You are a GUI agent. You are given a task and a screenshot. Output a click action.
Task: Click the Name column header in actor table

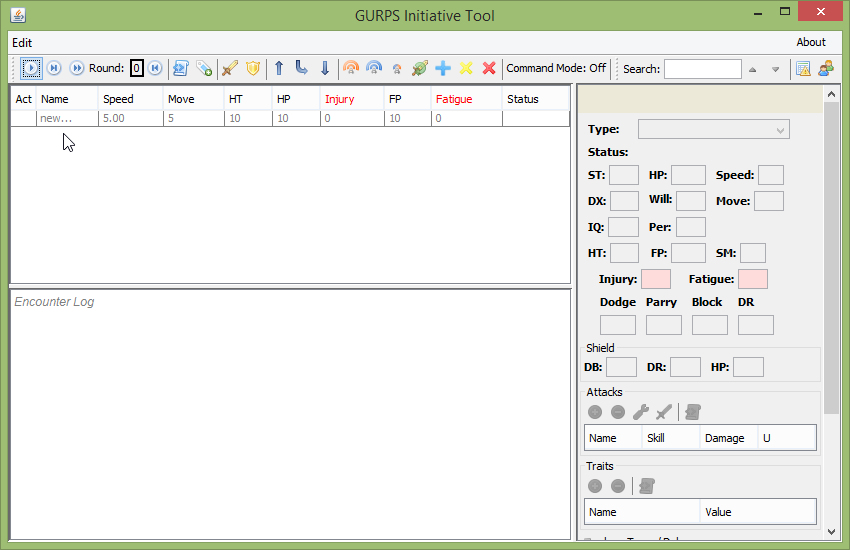67,99
